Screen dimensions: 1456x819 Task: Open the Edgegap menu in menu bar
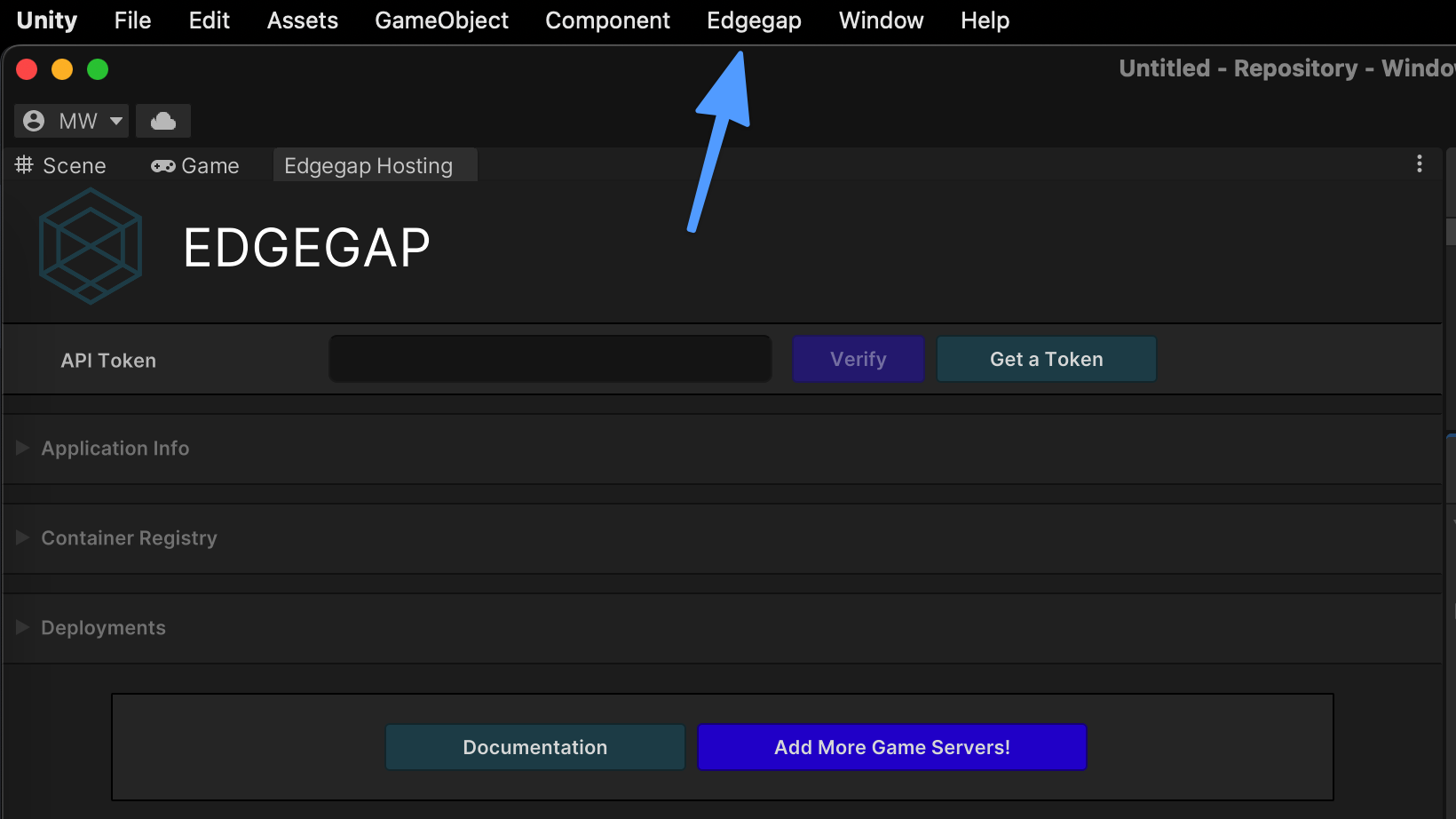point(754,20)
